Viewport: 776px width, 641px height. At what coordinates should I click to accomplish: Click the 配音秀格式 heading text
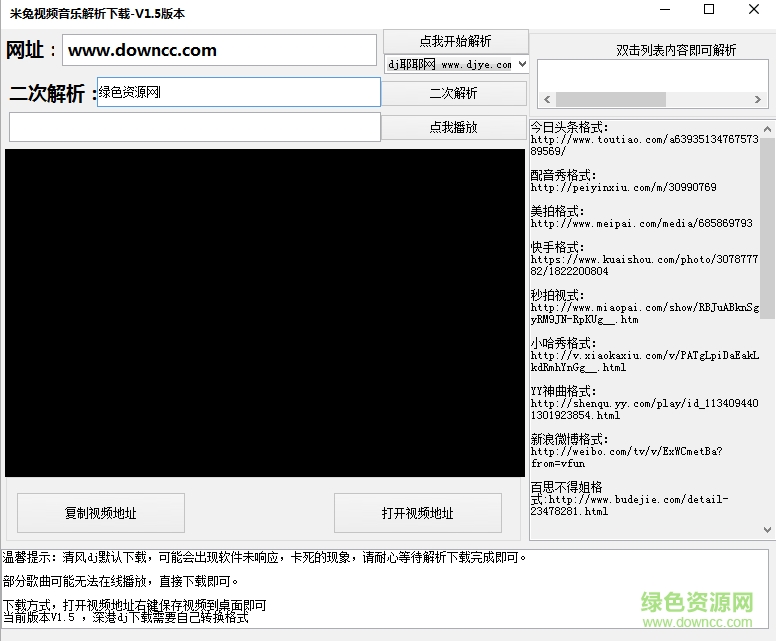tap(563, 175)
